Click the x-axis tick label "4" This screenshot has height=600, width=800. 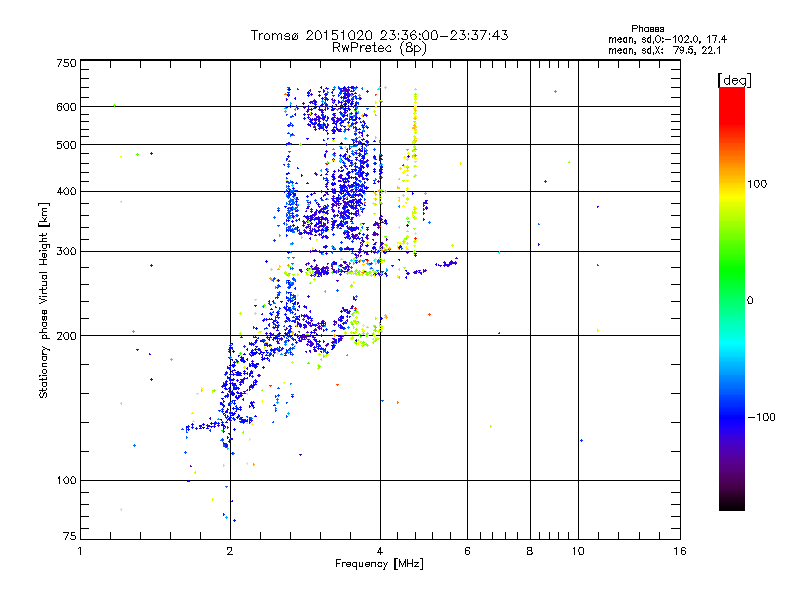[380, 551]
